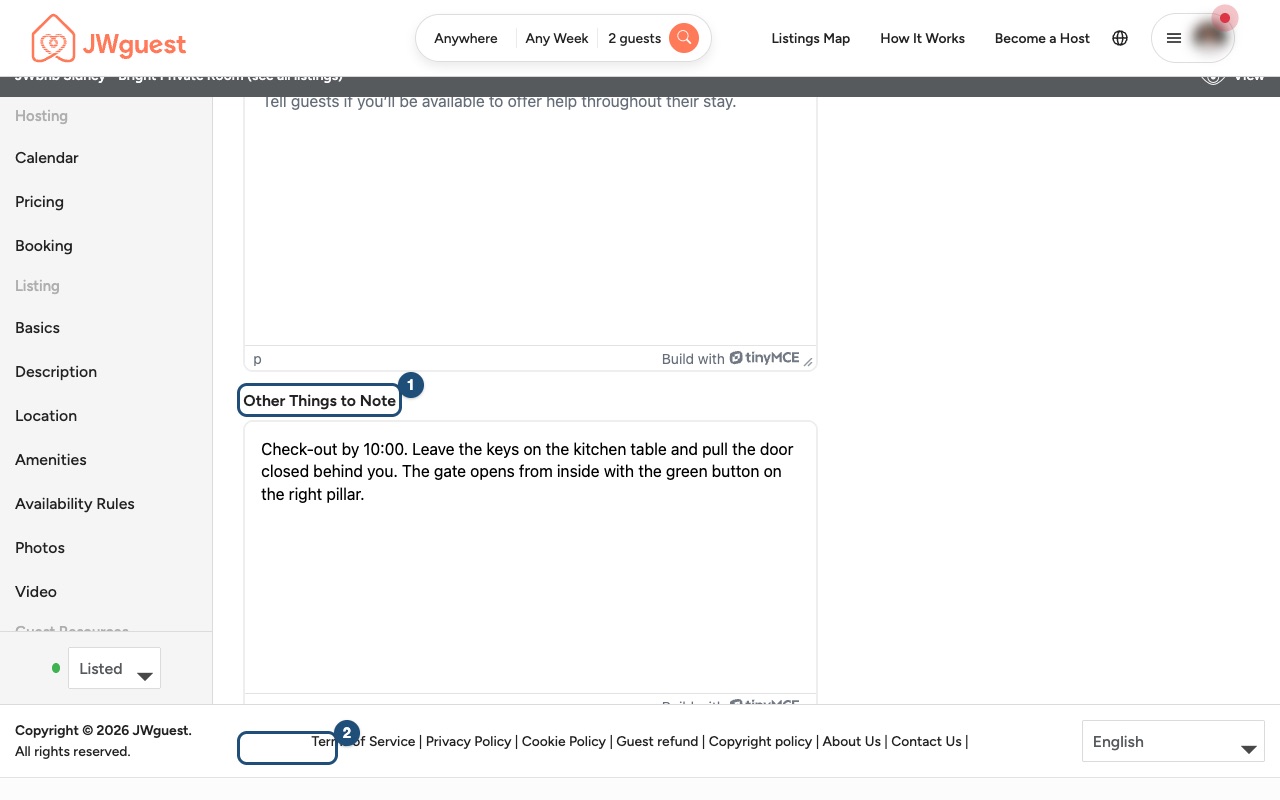Open Amenities listing section
The height and width of the screenshot is (800, 1280).
(51, 460)
